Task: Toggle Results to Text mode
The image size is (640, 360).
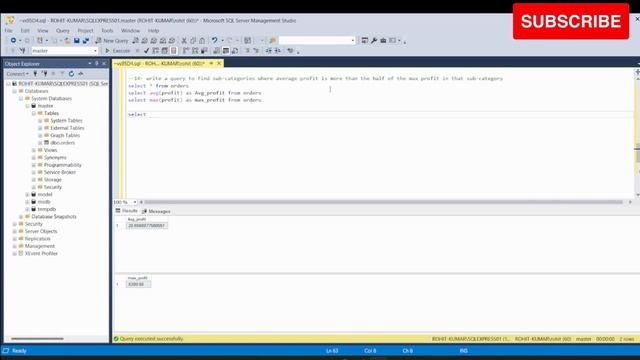Action: click(216, 51)
